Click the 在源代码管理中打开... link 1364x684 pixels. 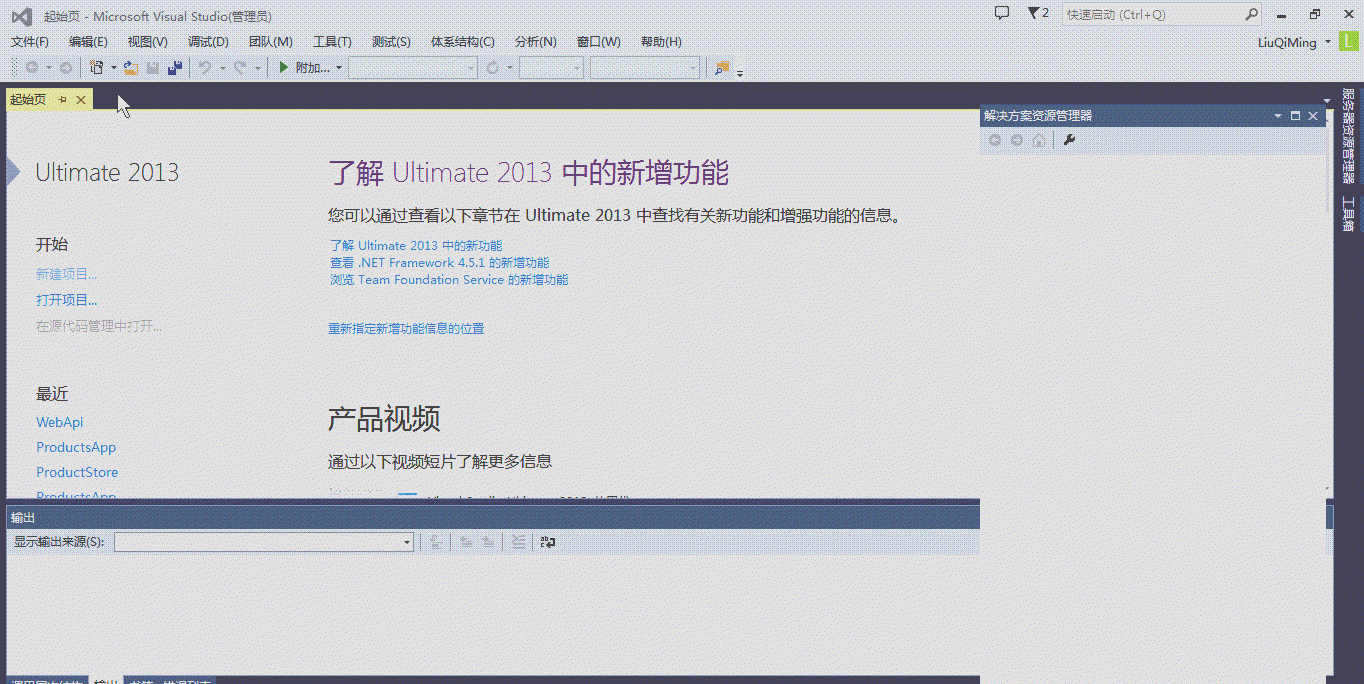(x=99, y=326)
